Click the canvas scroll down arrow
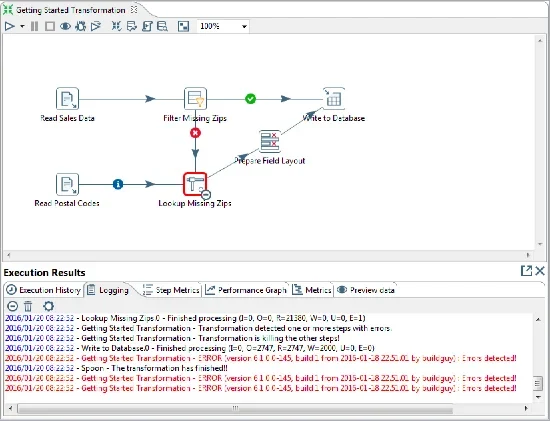Image resolution: width=550 pixels, height=421 pixels. coord(540,244)
